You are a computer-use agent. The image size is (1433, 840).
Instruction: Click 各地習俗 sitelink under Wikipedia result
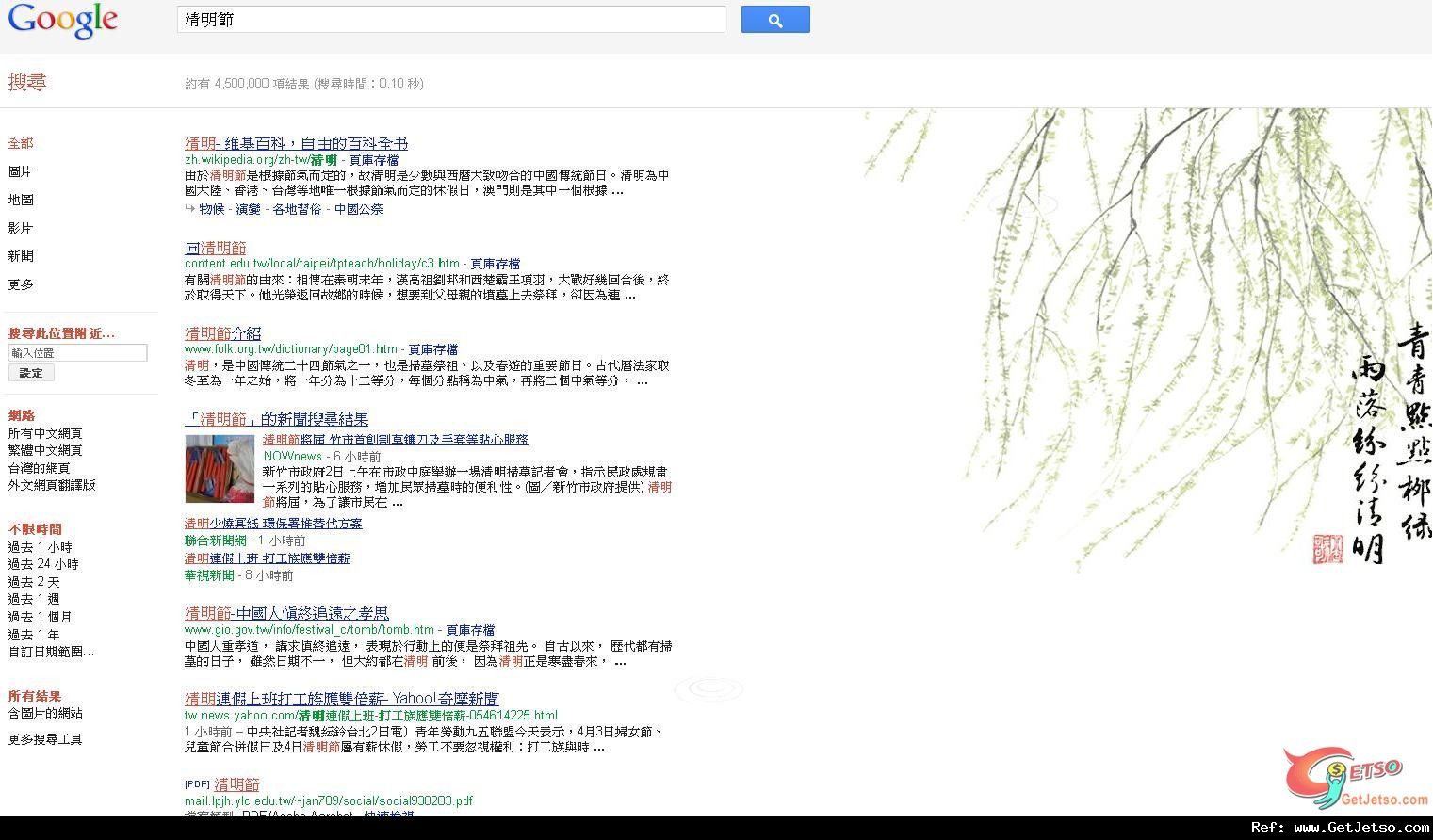click(x=297, y=209)
